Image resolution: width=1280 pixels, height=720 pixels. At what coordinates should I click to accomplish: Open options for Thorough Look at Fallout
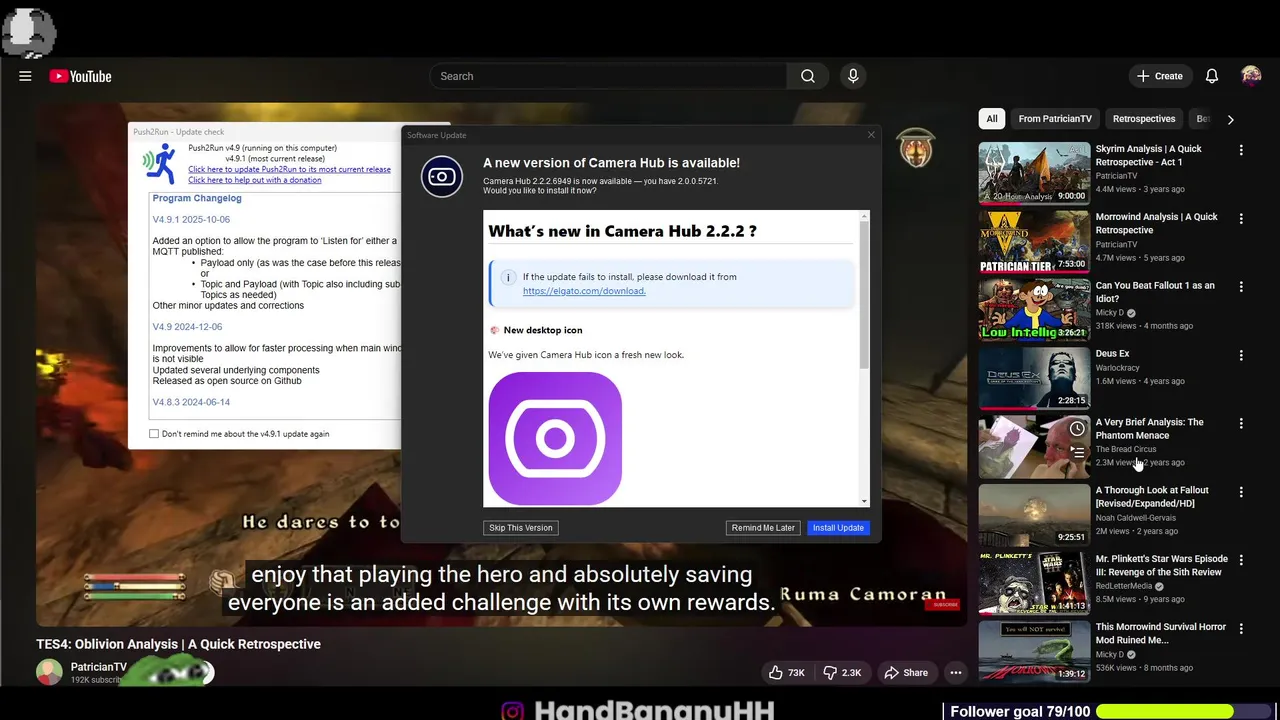pyautogui.click(x=1241, y=492)
